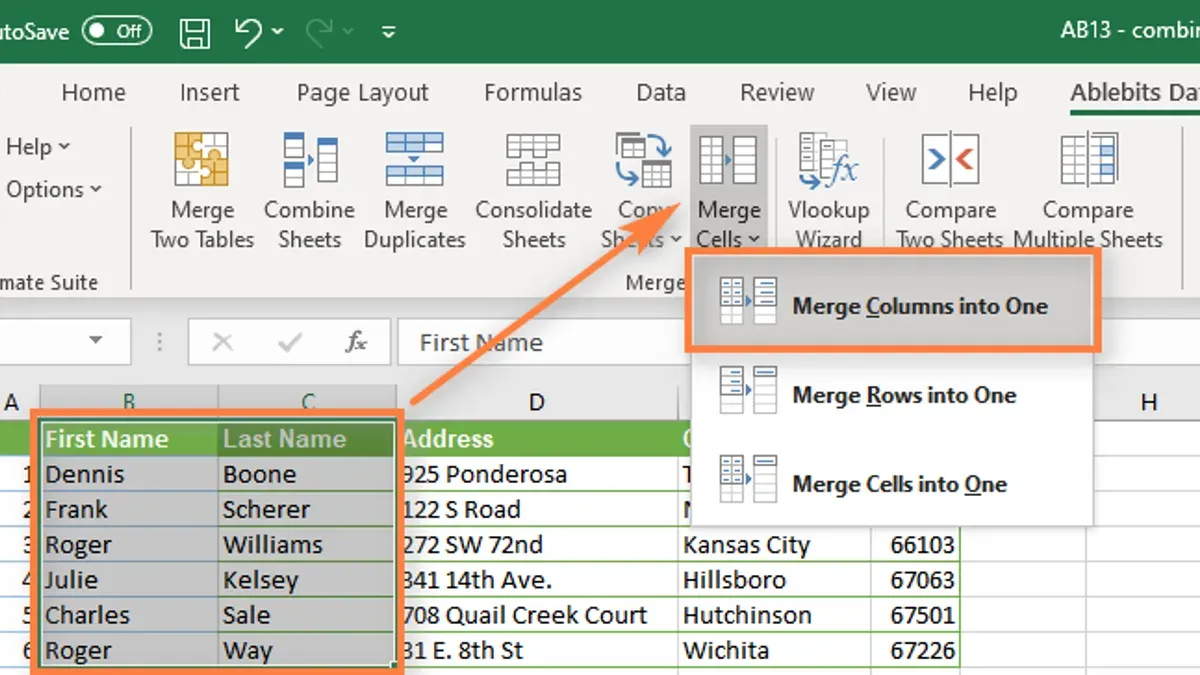Select the Ablebits Data tab
1200x675 pixels.
1134,93
